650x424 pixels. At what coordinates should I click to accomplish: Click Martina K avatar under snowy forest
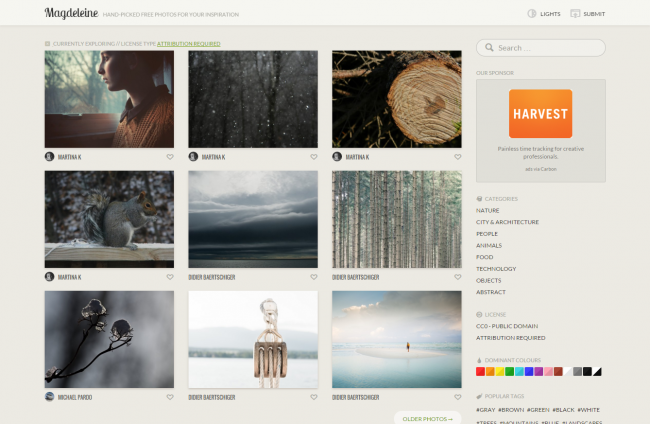point(193,157)
